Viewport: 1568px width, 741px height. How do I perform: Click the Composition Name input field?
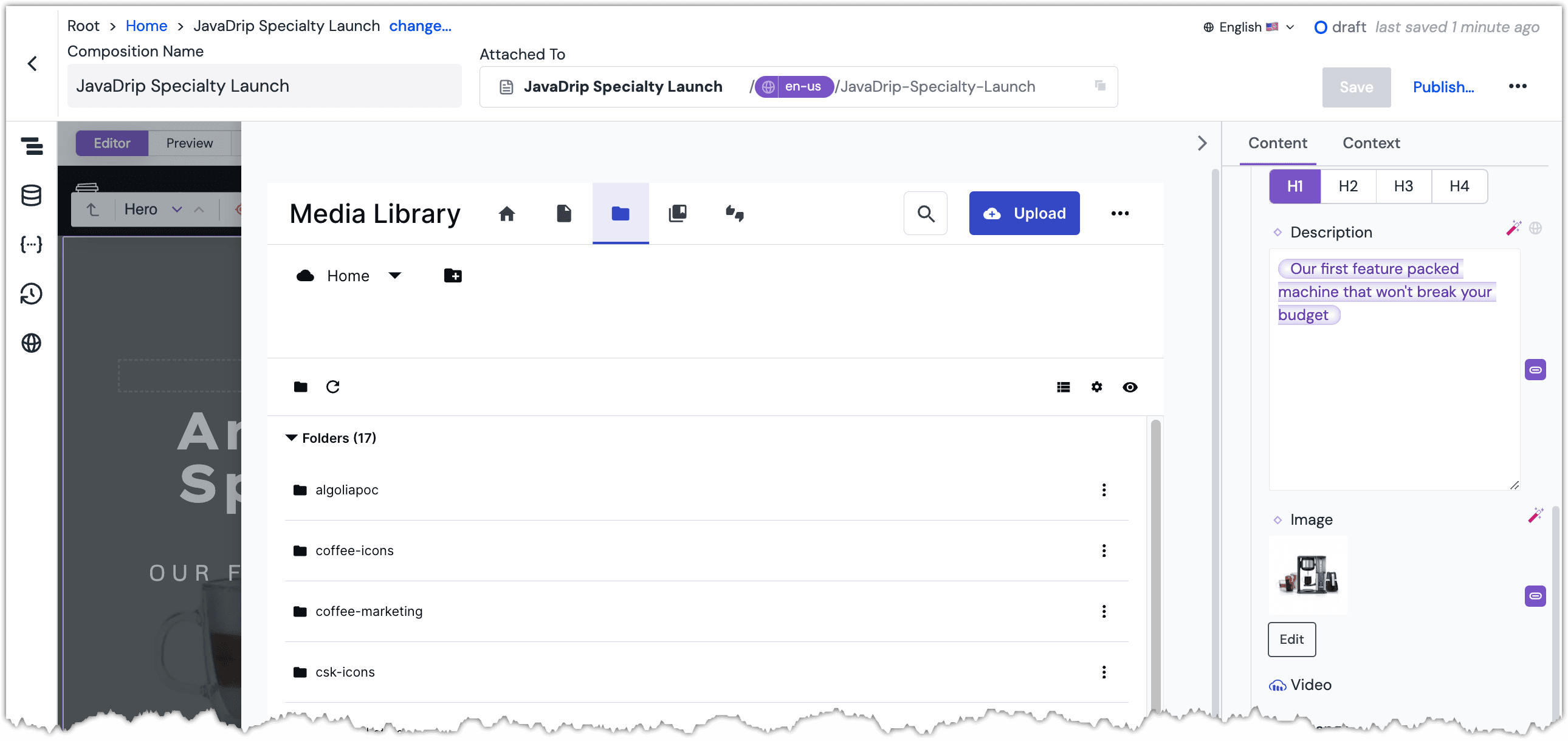(264, 86)
